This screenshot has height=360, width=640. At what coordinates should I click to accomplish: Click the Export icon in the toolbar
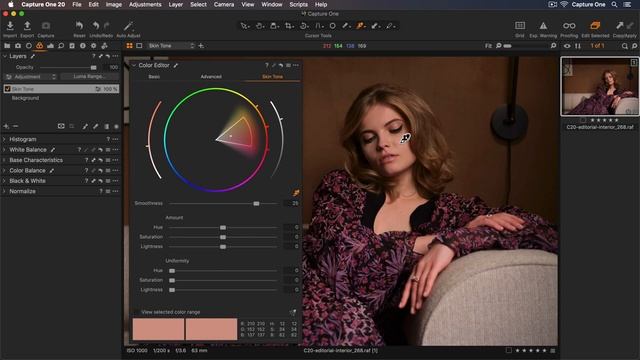click(27, 26)
